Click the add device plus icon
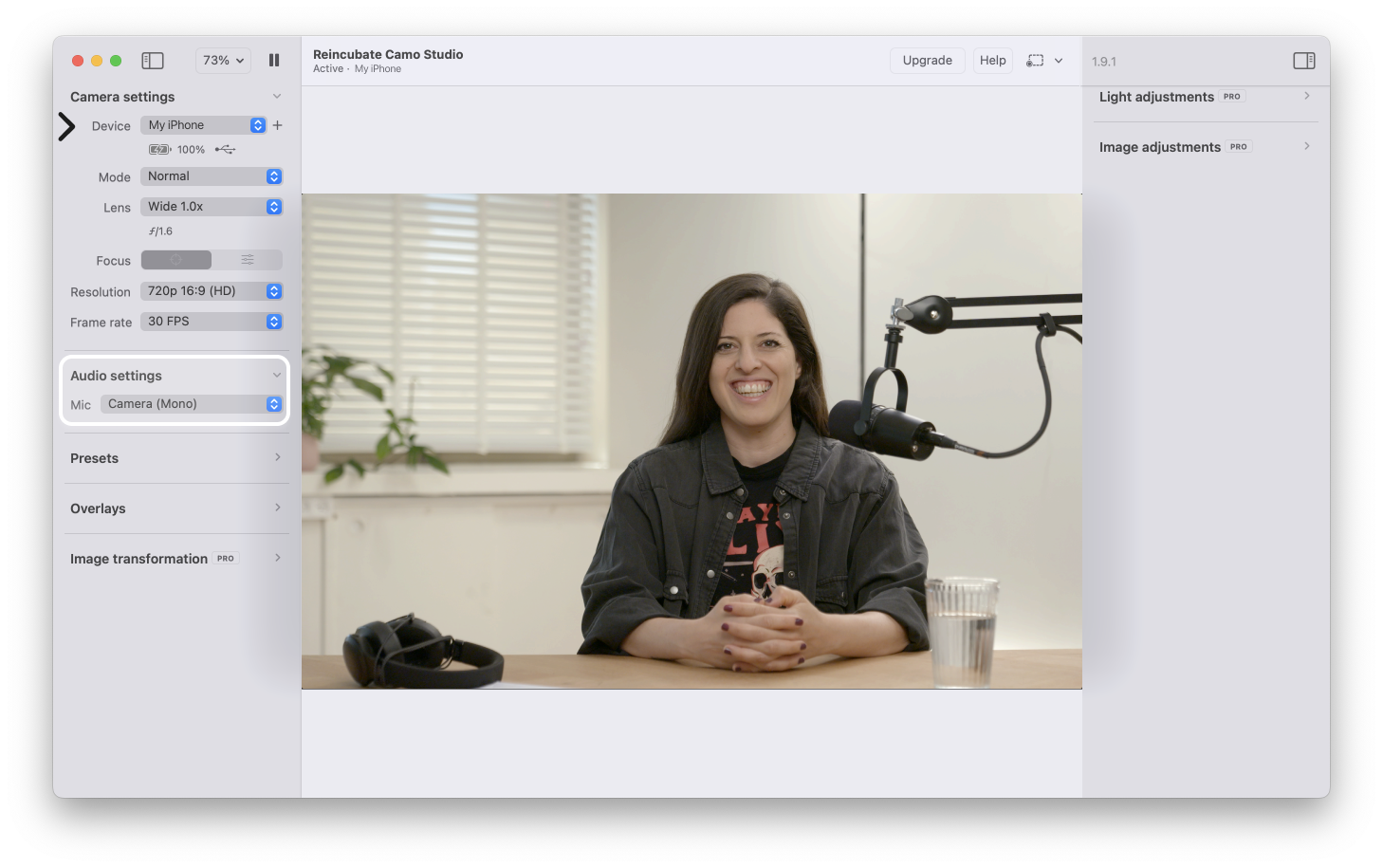Screen dimensions: 1383x868 pos(278,125)
